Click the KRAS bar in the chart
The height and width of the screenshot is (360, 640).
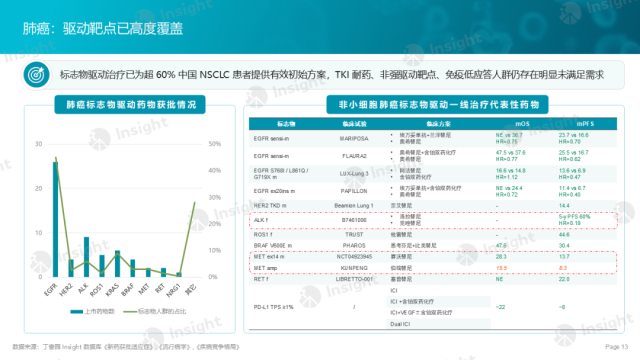click(118, 264)
